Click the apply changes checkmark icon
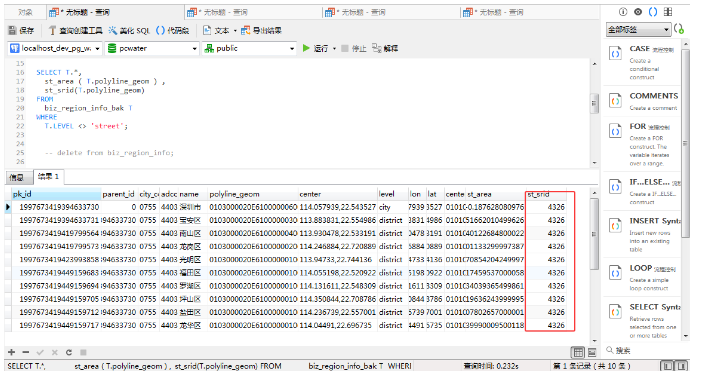Image resolution: width=701 pixels, height=380 pixels. coord(40,352)
